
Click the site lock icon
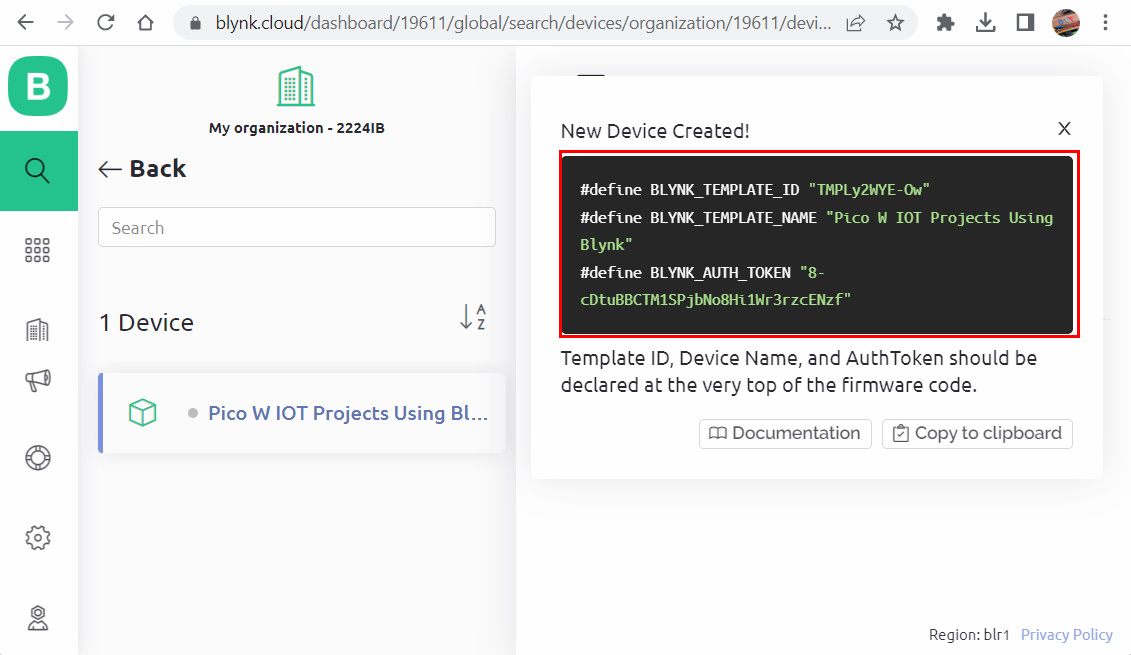point(195,23)
